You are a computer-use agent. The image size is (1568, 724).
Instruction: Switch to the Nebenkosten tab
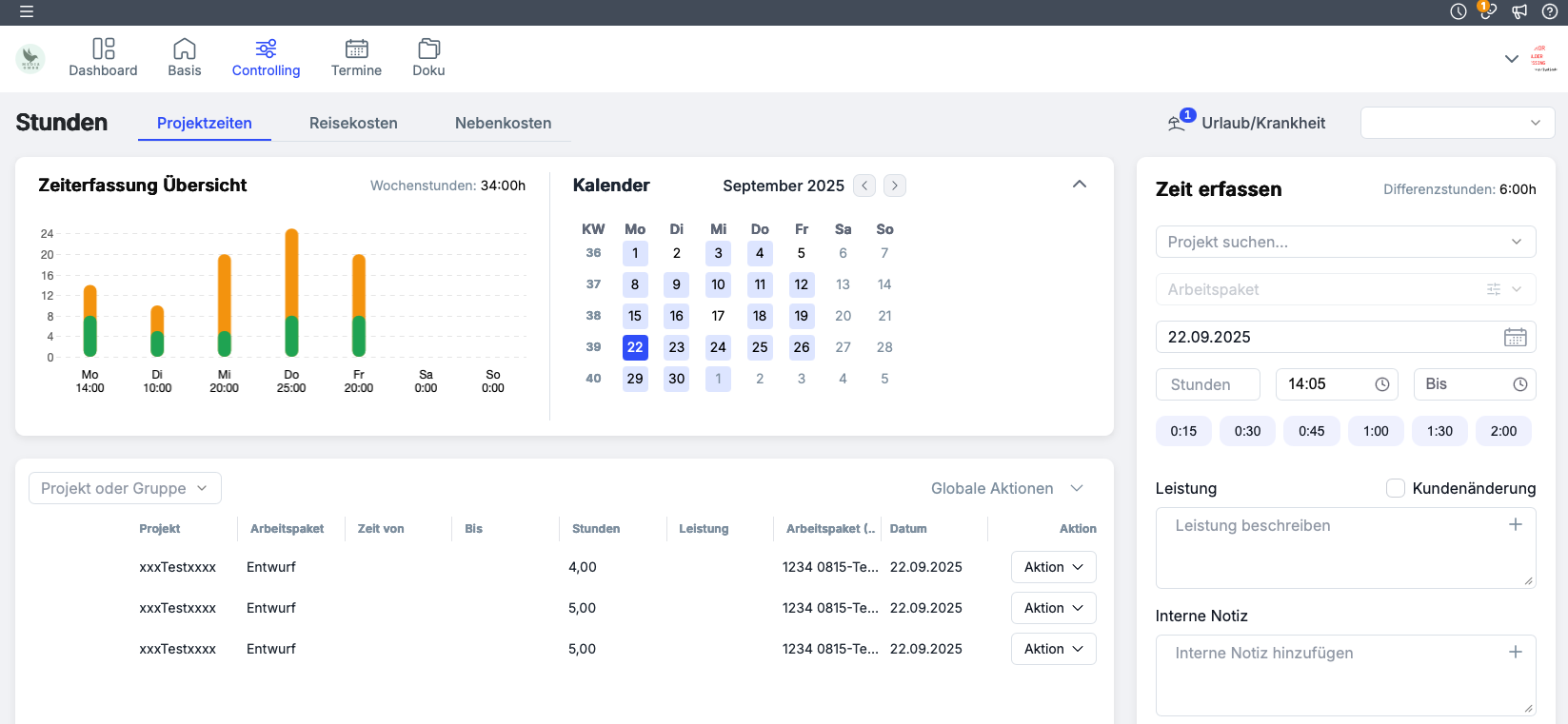click(x=503, y=123)
